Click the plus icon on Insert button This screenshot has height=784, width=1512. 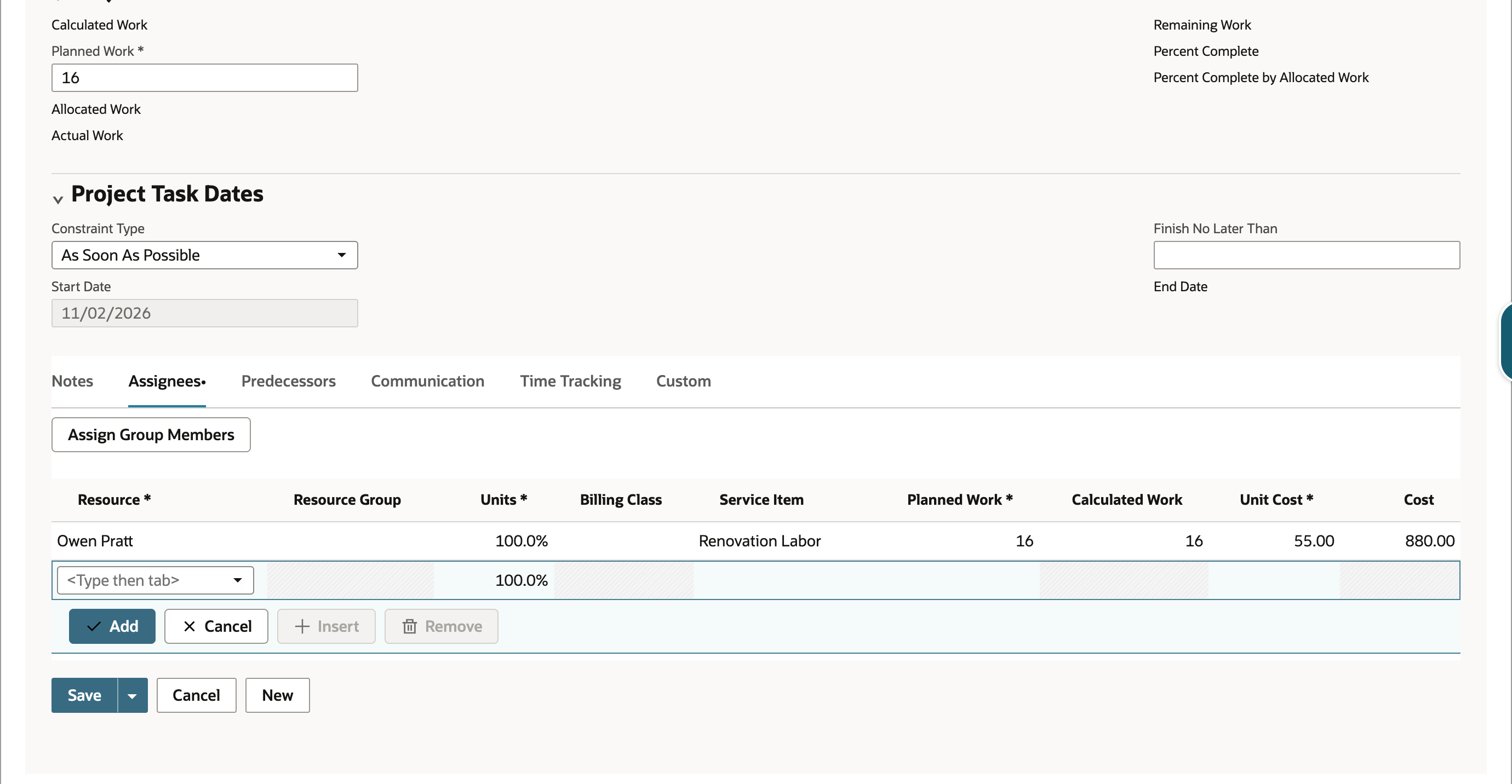pos(302,626)
